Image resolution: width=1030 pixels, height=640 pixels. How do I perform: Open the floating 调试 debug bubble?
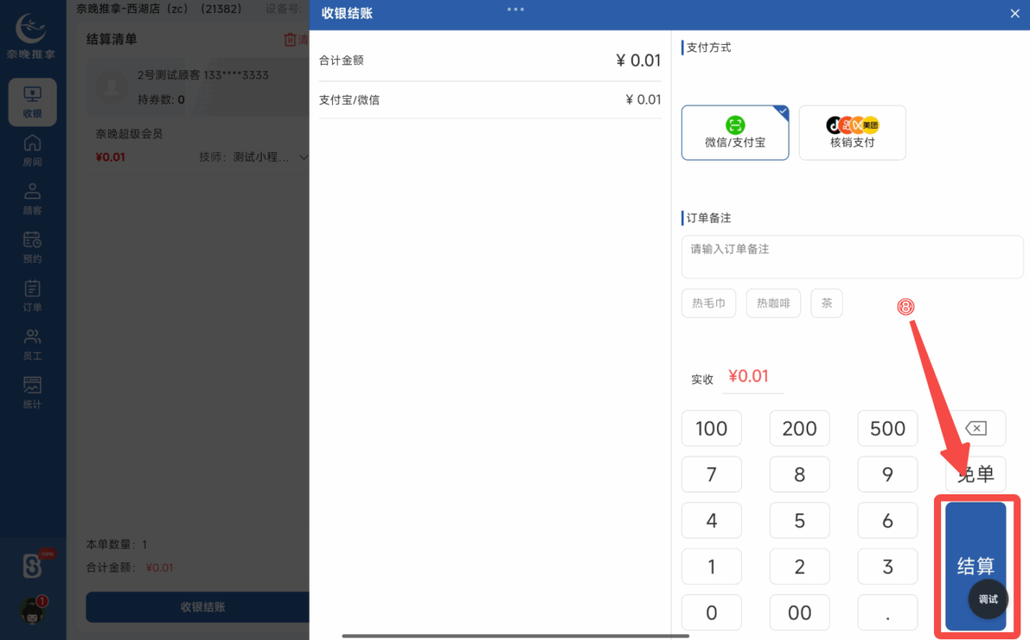(x=987, y=599)
